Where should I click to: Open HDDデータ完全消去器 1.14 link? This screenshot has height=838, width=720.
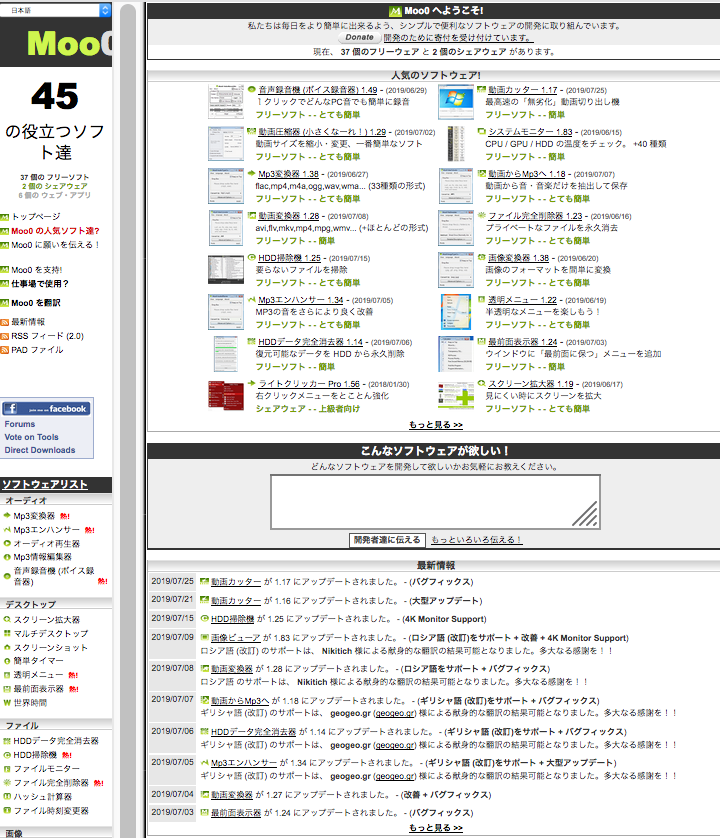310,342
